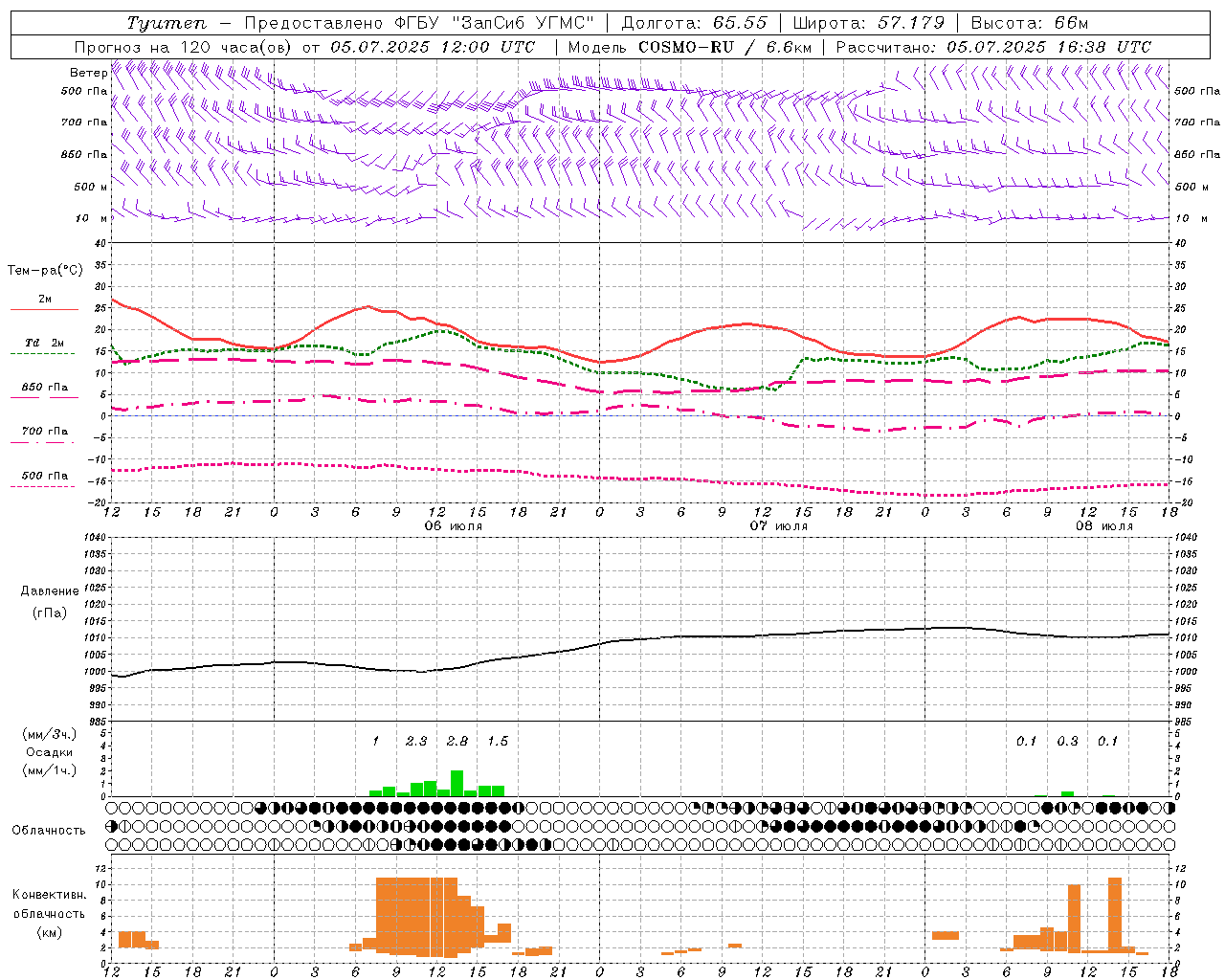Click the "Осадки" precipitation label
The height and width of the screenshot is (980, 1225).
coord(50,752)
